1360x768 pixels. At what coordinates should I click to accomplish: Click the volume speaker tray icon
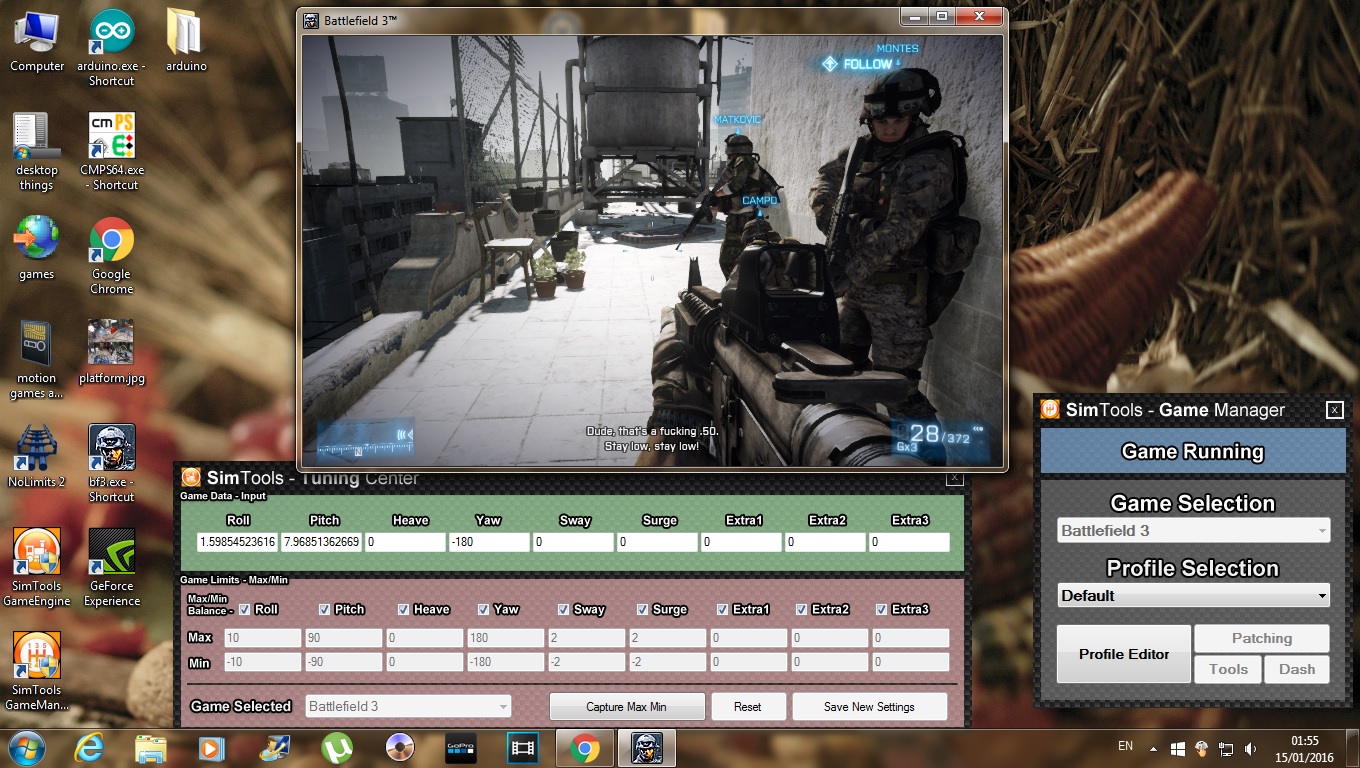pos(1250,748)
